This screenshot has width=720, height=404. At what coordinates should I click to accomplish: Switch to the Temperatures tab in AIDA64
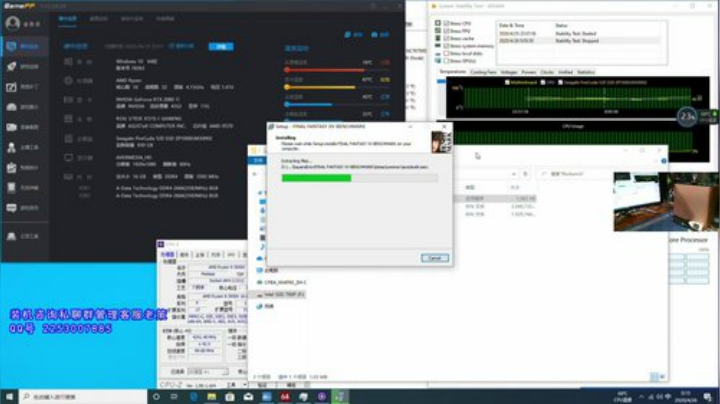point(452,72)
